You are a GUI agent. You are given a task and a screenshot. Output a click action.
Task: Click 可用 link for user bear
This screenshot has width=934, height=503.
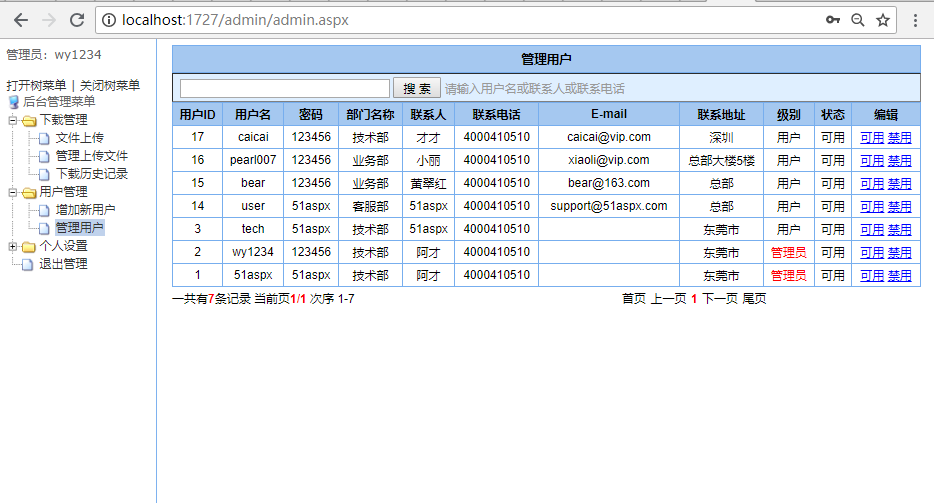click(872, 184)
